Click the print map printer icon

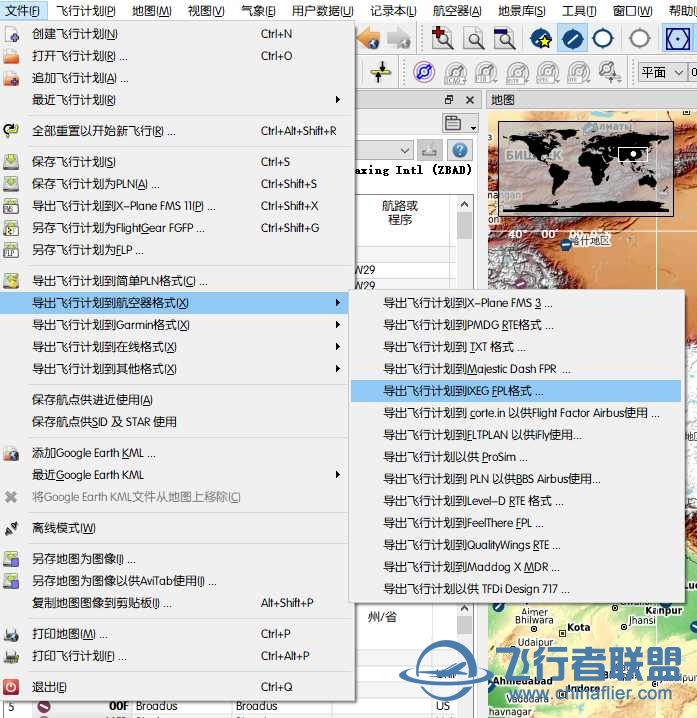pyautogui.click(x=11, y=634)
